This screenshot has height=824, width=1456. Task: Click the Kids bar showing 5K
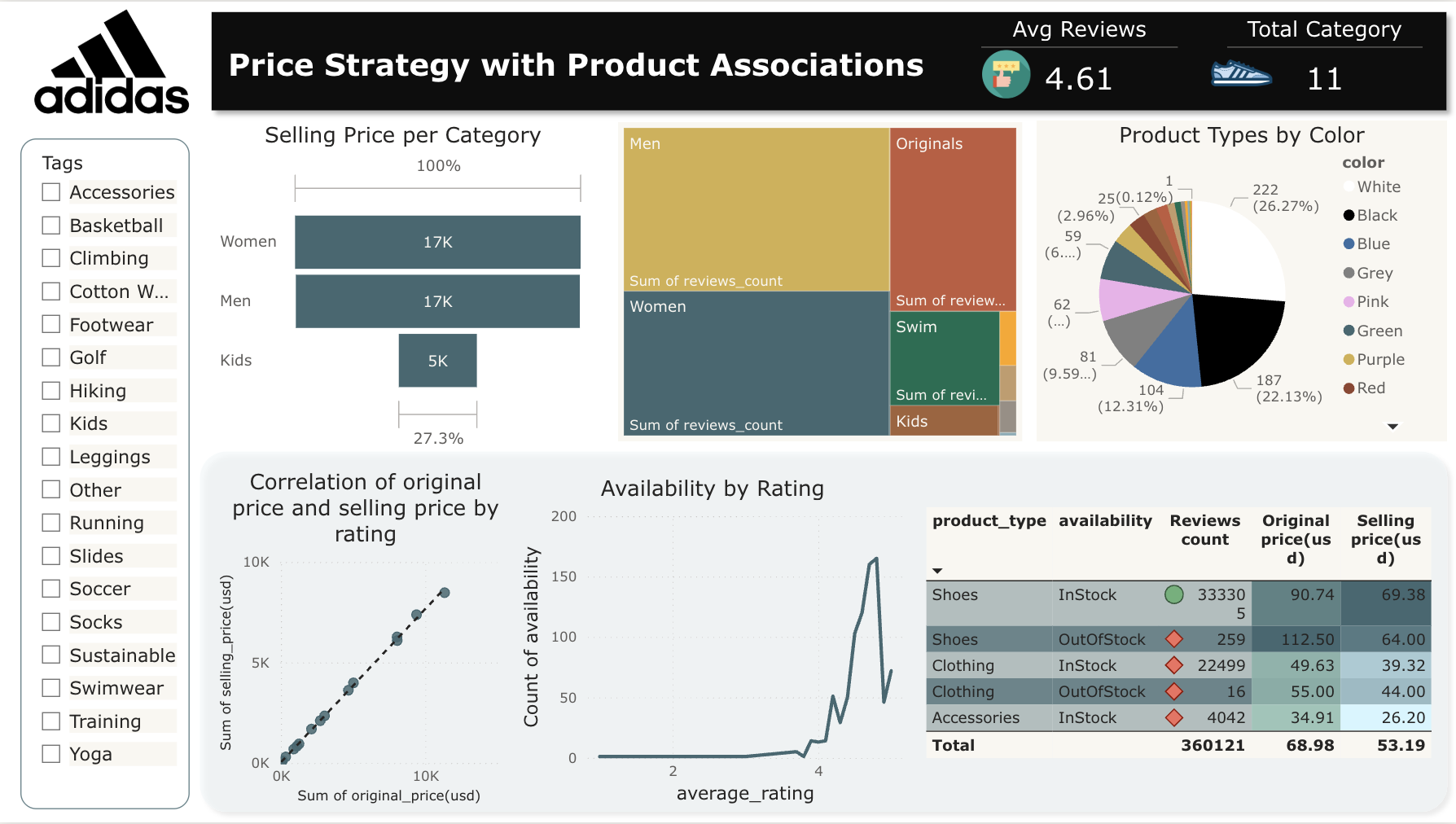[437, 361]
